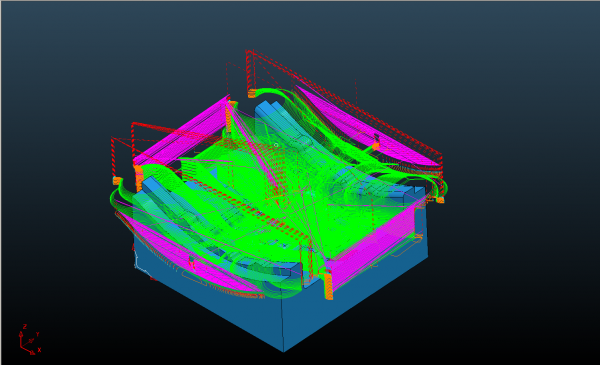This screenshot has height=365, width=600.
Task: Click the XYZ axis triad icon
Action: [x=30, y=340]
